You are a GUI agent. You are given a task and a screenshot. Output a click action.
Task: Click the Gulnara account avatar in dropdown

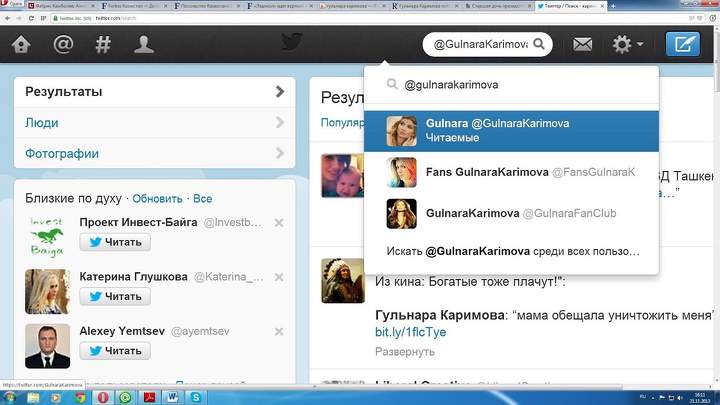click(x=401, y=131)
